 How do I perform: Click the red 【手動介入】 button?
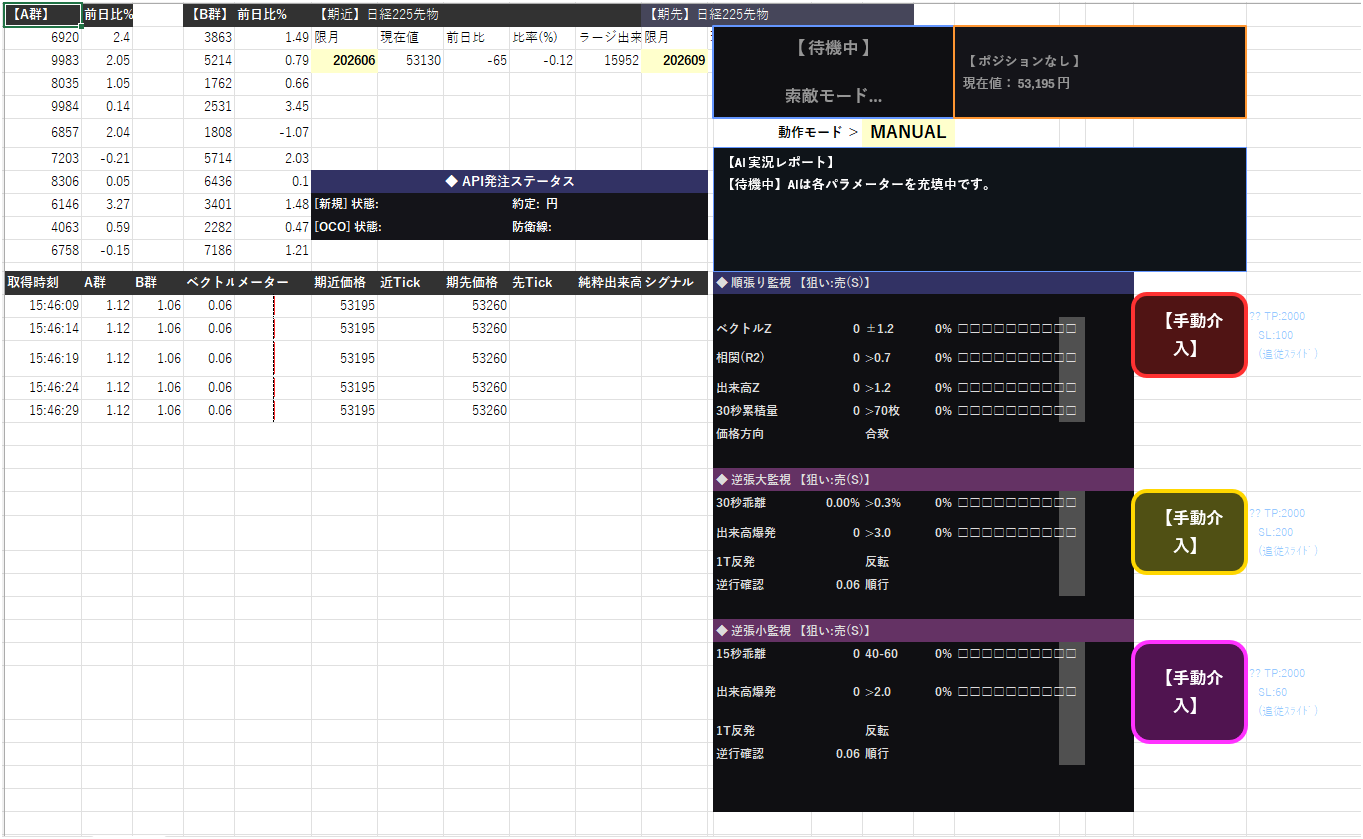pos(1189,335)
